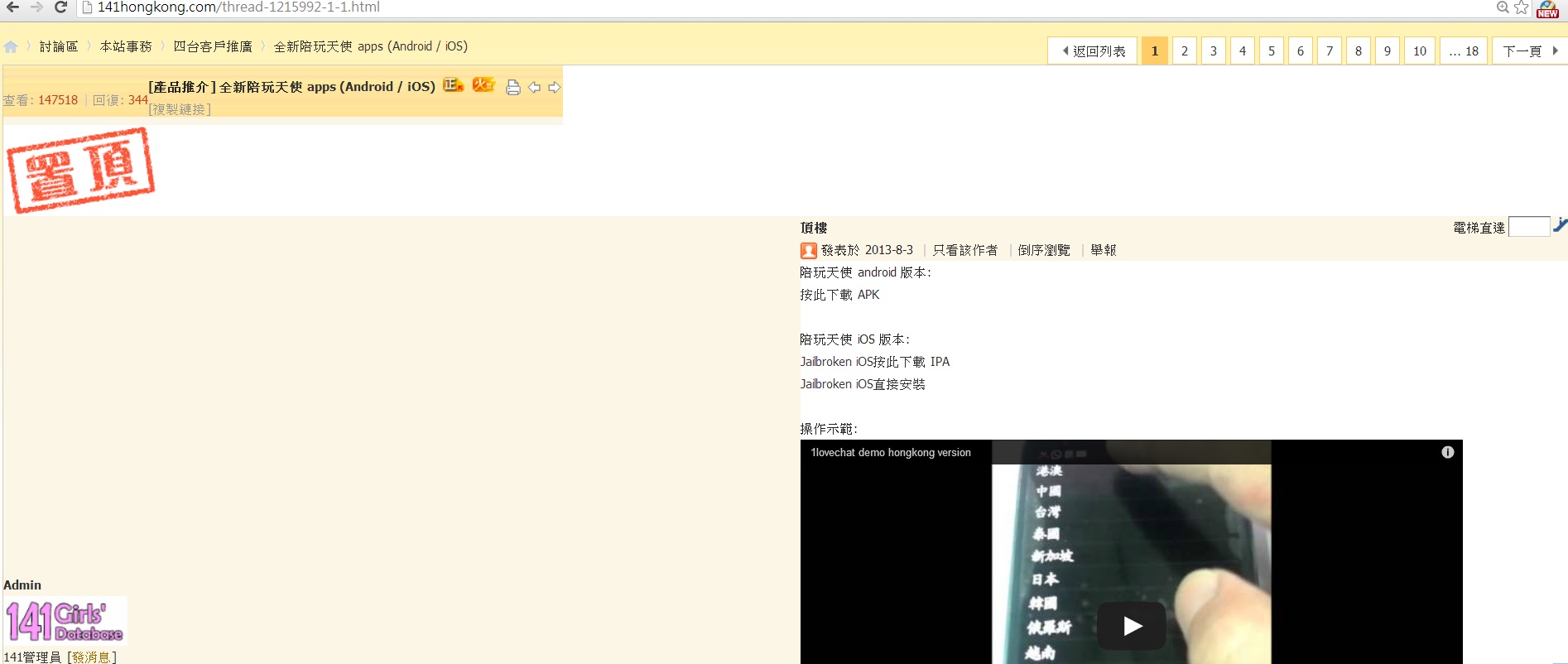1568x664 pixels.
Task: Go to page 7 of the thread
Action: point(1330,51)
